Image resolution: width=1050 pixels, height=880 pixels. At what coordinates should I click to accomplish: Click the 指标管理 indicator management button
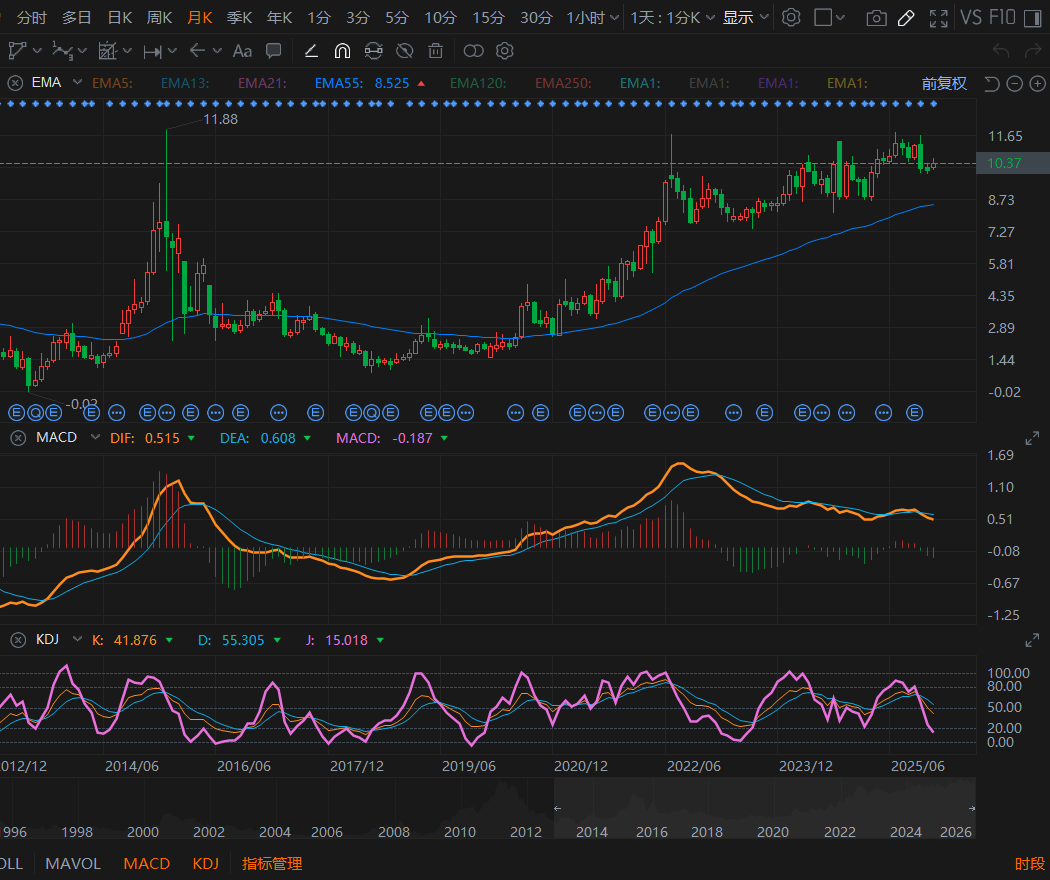click(x=272, y=863)
